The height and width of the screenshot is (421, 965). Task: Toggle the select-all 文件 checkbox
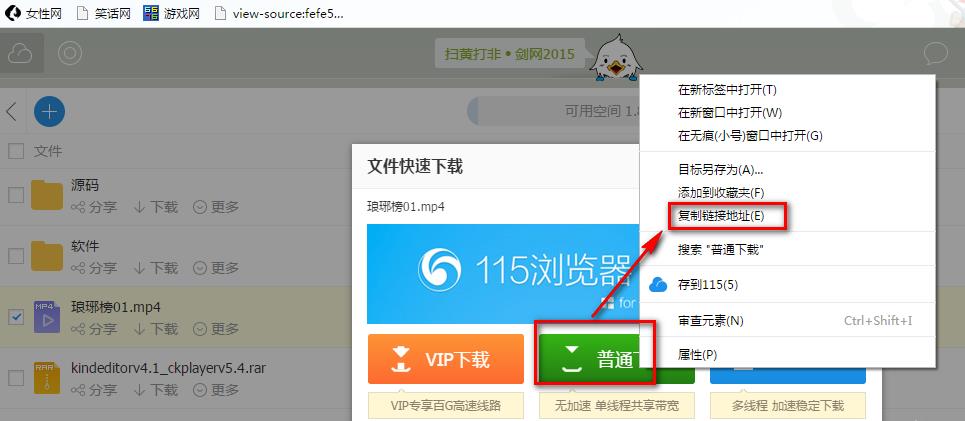coord(16,151)
